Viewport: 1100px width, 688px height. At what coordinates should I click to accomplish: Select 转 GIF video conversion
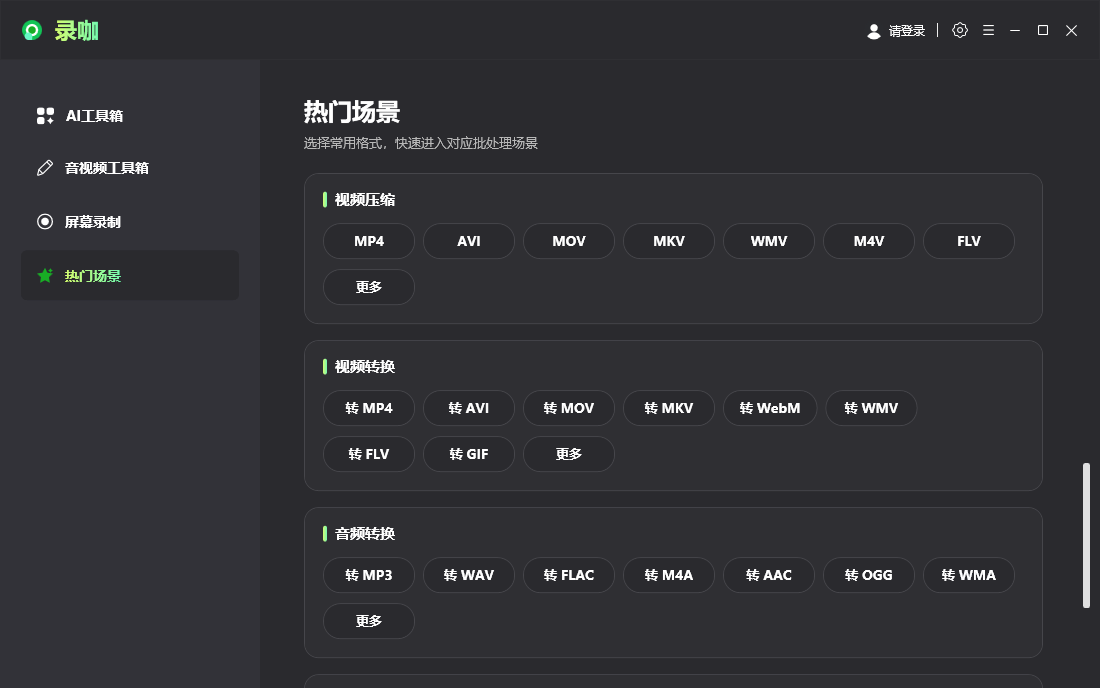[469, 454]
